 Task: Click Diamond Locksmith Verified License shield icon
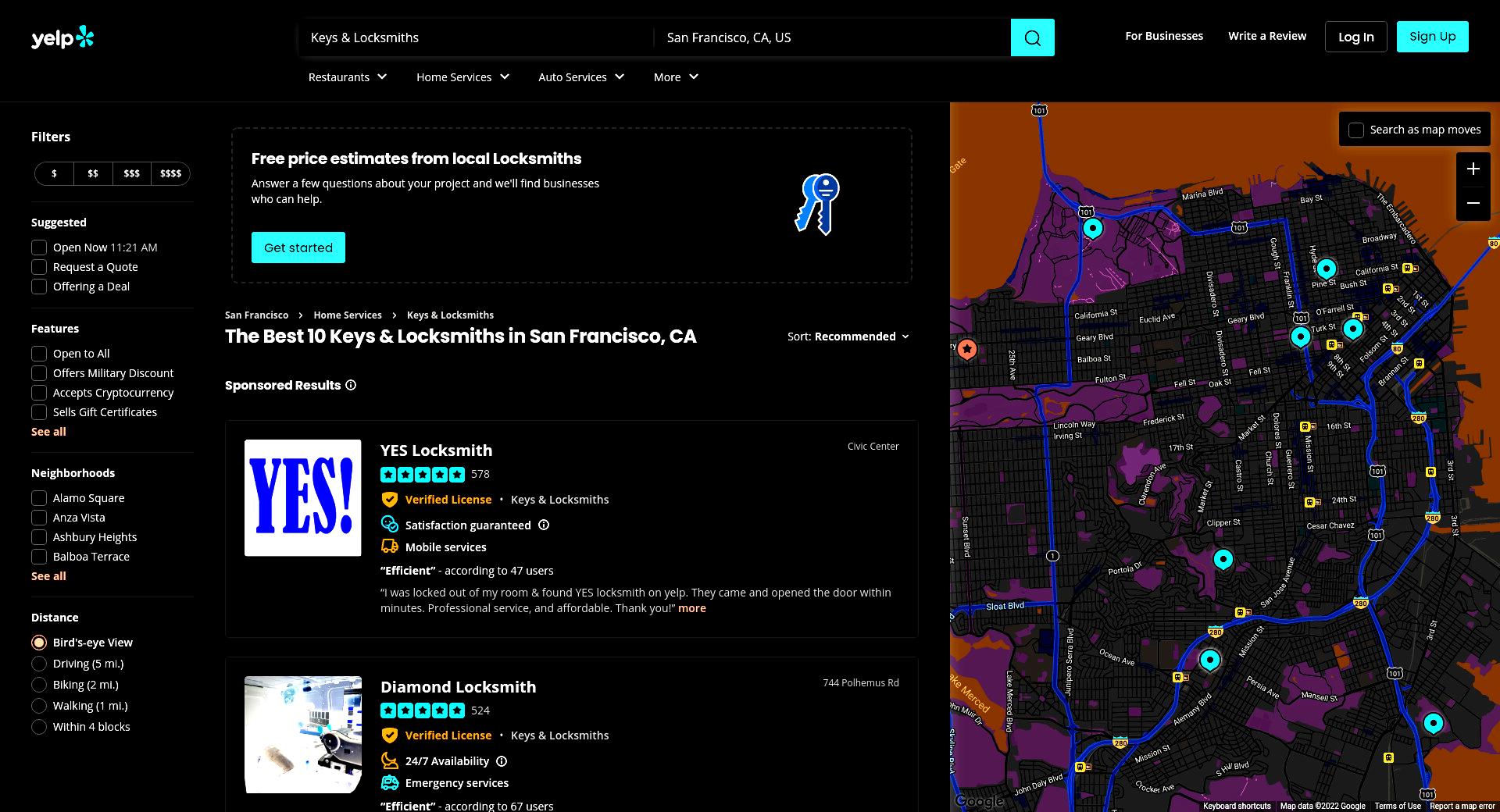coord(389,735)
